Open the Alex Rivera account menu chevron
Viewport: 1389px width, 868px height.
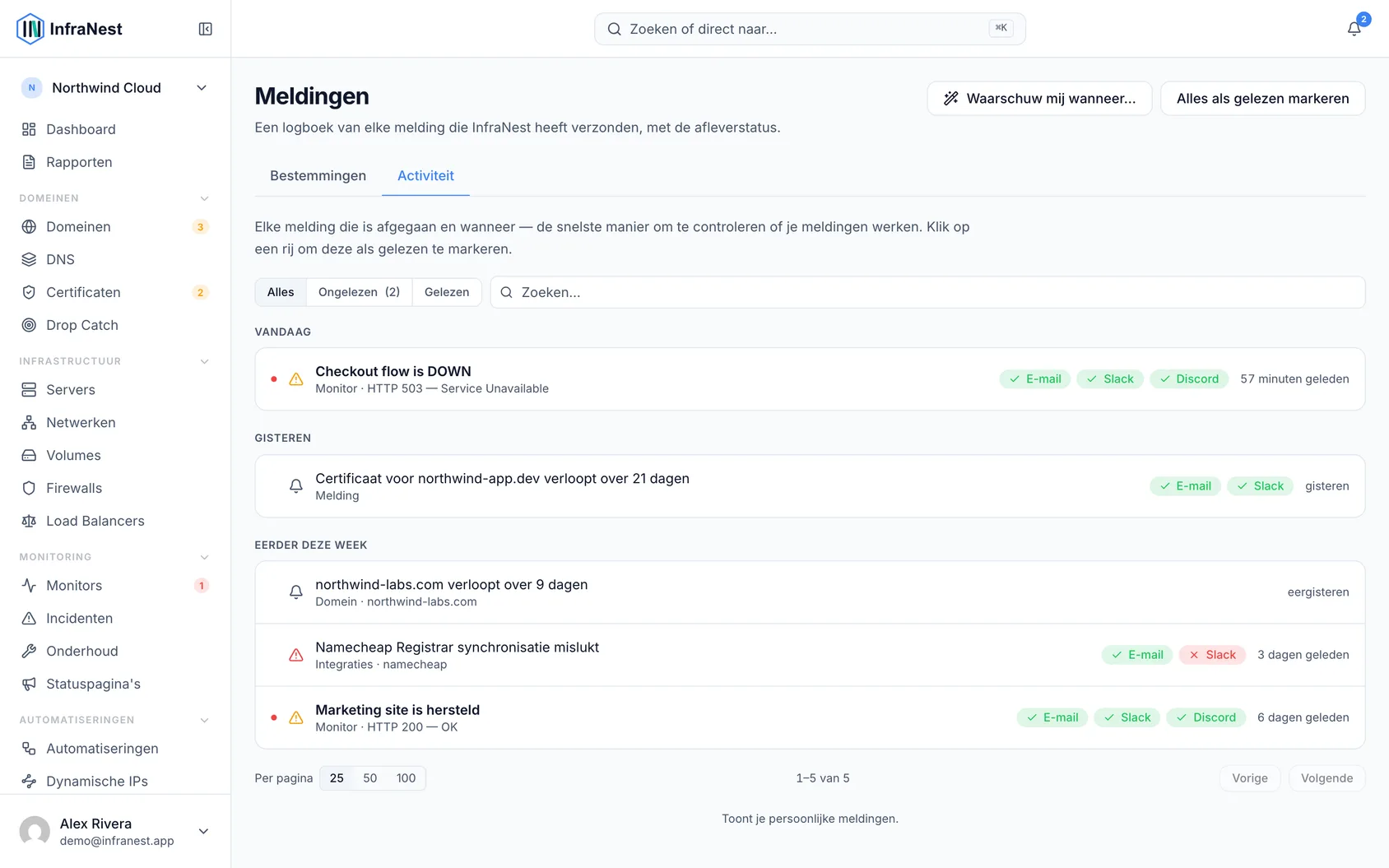tap(203, 831)
